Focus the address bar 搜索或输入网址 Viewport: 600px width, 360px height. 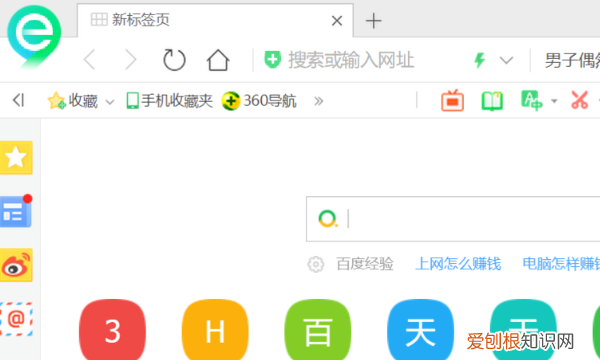(351, 60)
